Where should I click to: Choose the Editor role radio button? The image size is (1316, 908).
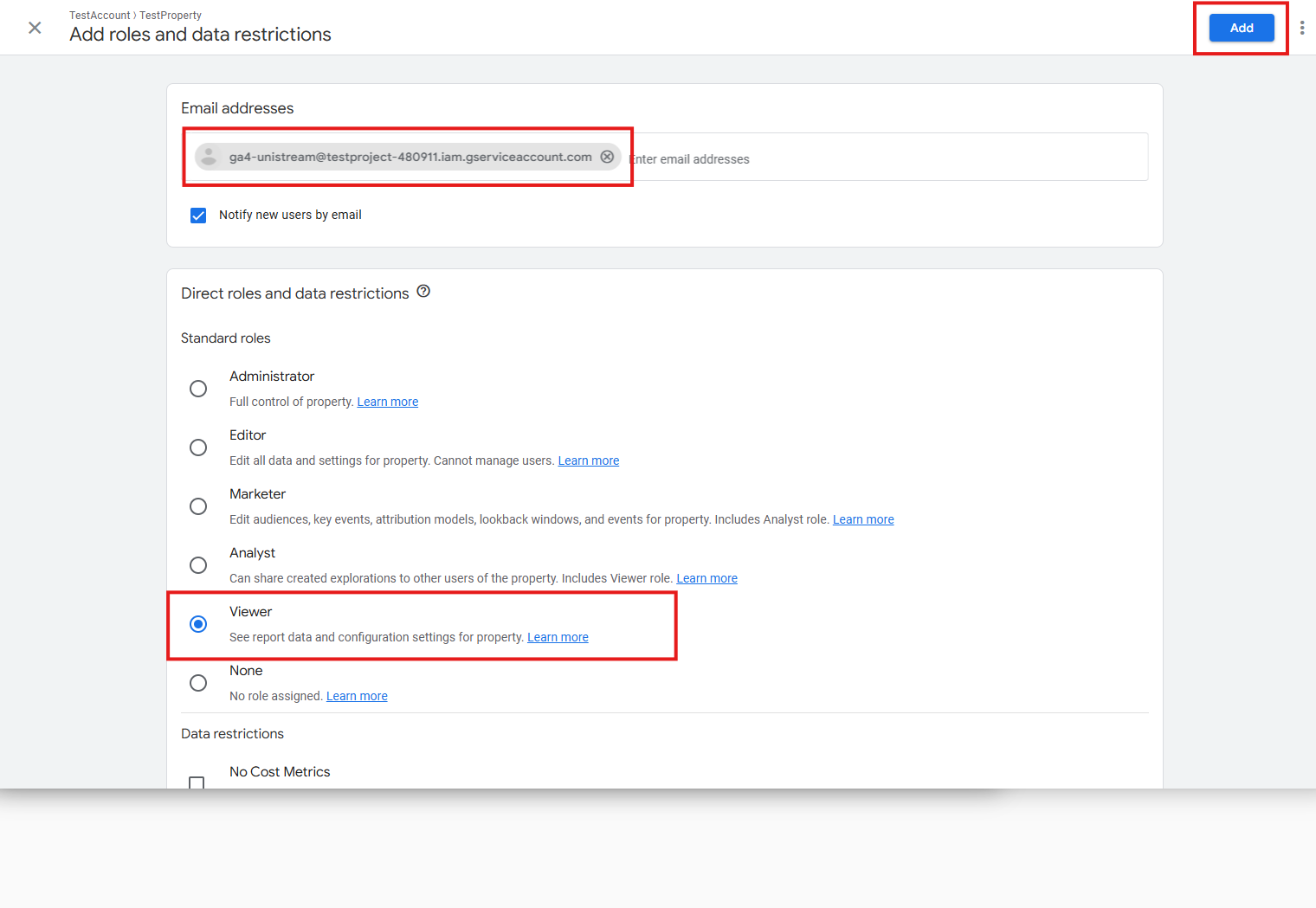point(198,448)
